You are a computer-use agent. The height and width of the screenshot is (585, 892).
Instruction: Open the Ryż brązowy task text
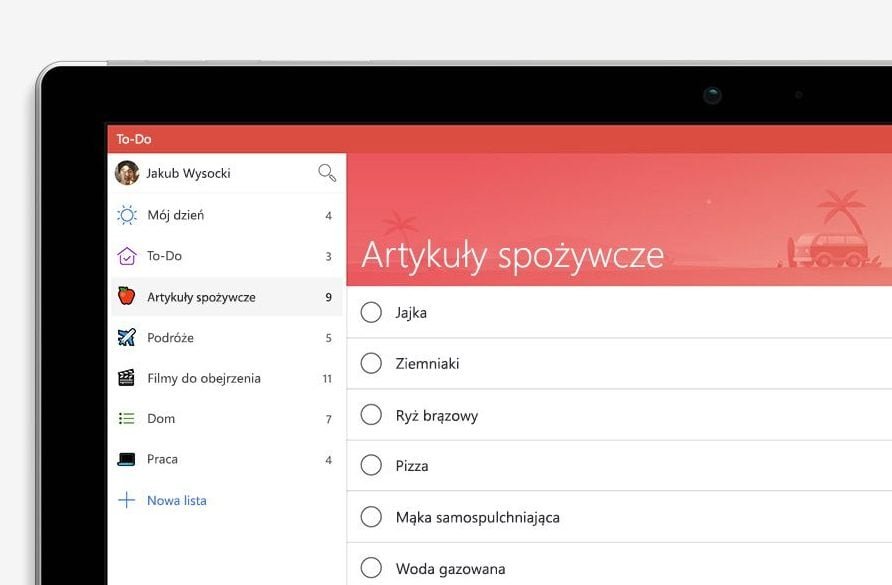pyautogui.click(x=437, y=415)
